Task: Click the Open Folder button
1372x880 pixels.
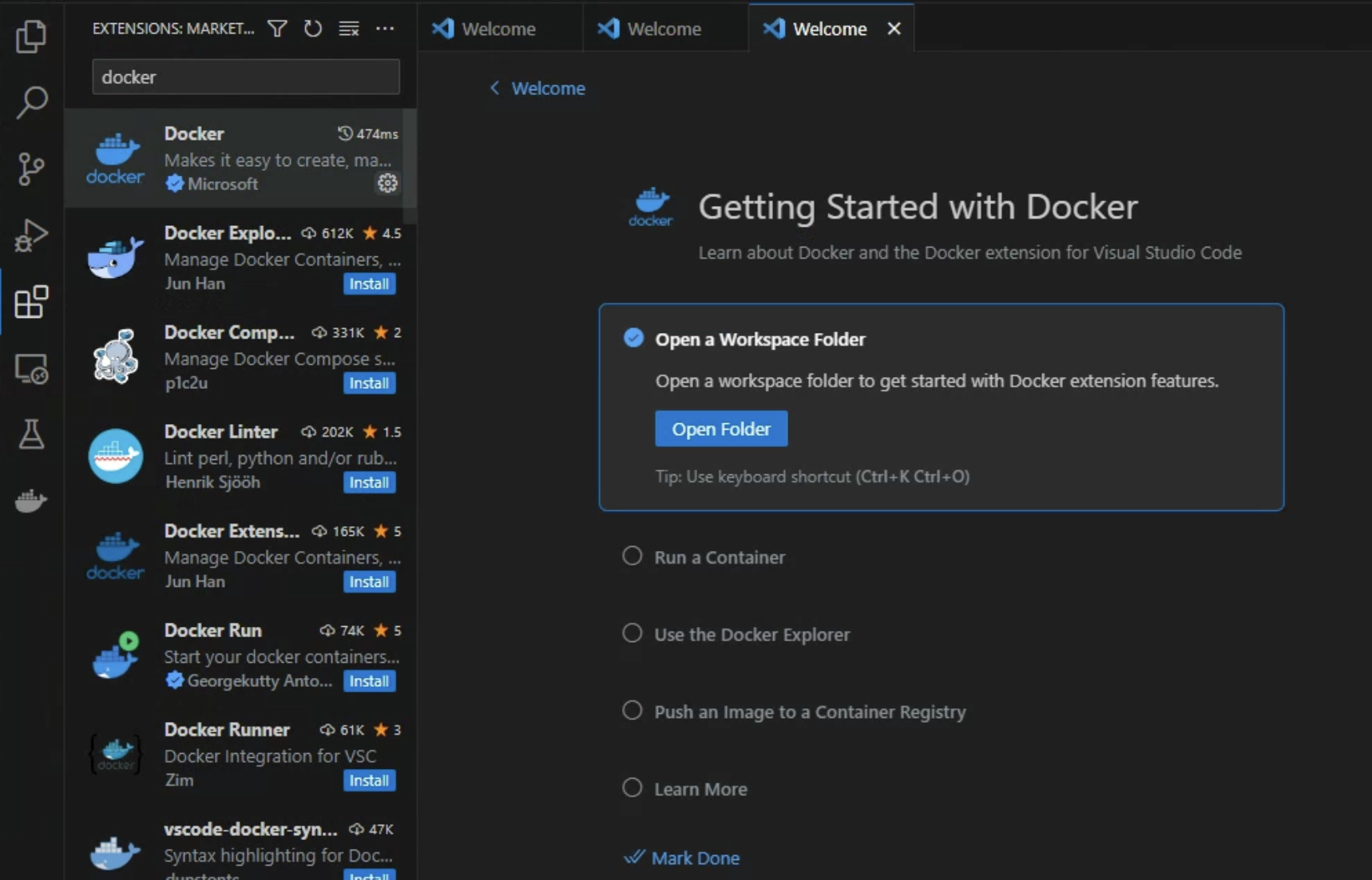Action: click(x=721, y=429)
